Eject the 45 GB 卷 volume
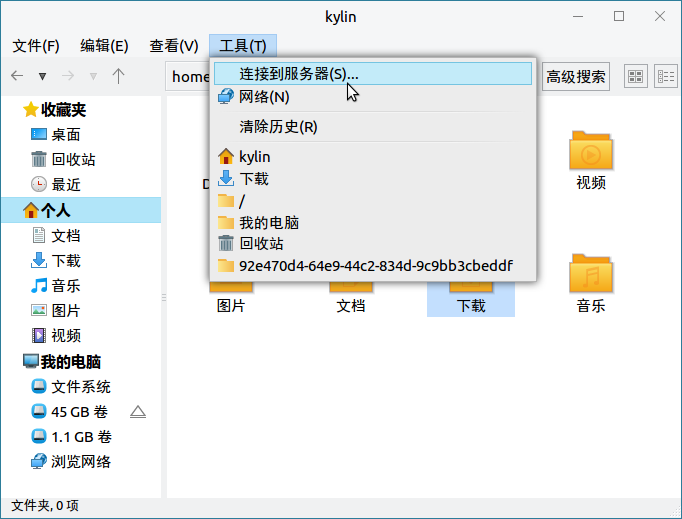Image resolution: width=682 pixels, height=519 pixels. pos(138,412)
